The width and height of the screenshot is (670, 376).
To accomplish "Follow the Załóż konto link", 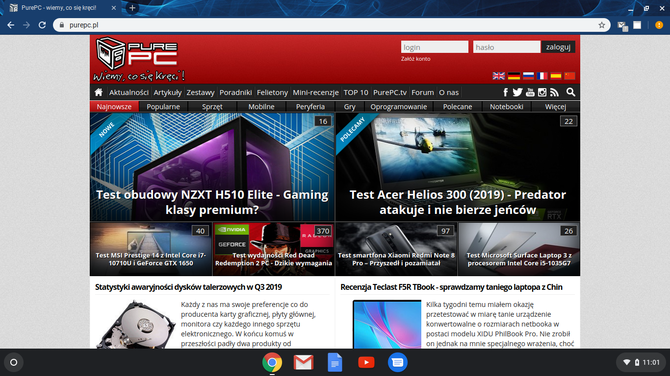I will pyautogui.click(x=415, y=59).
